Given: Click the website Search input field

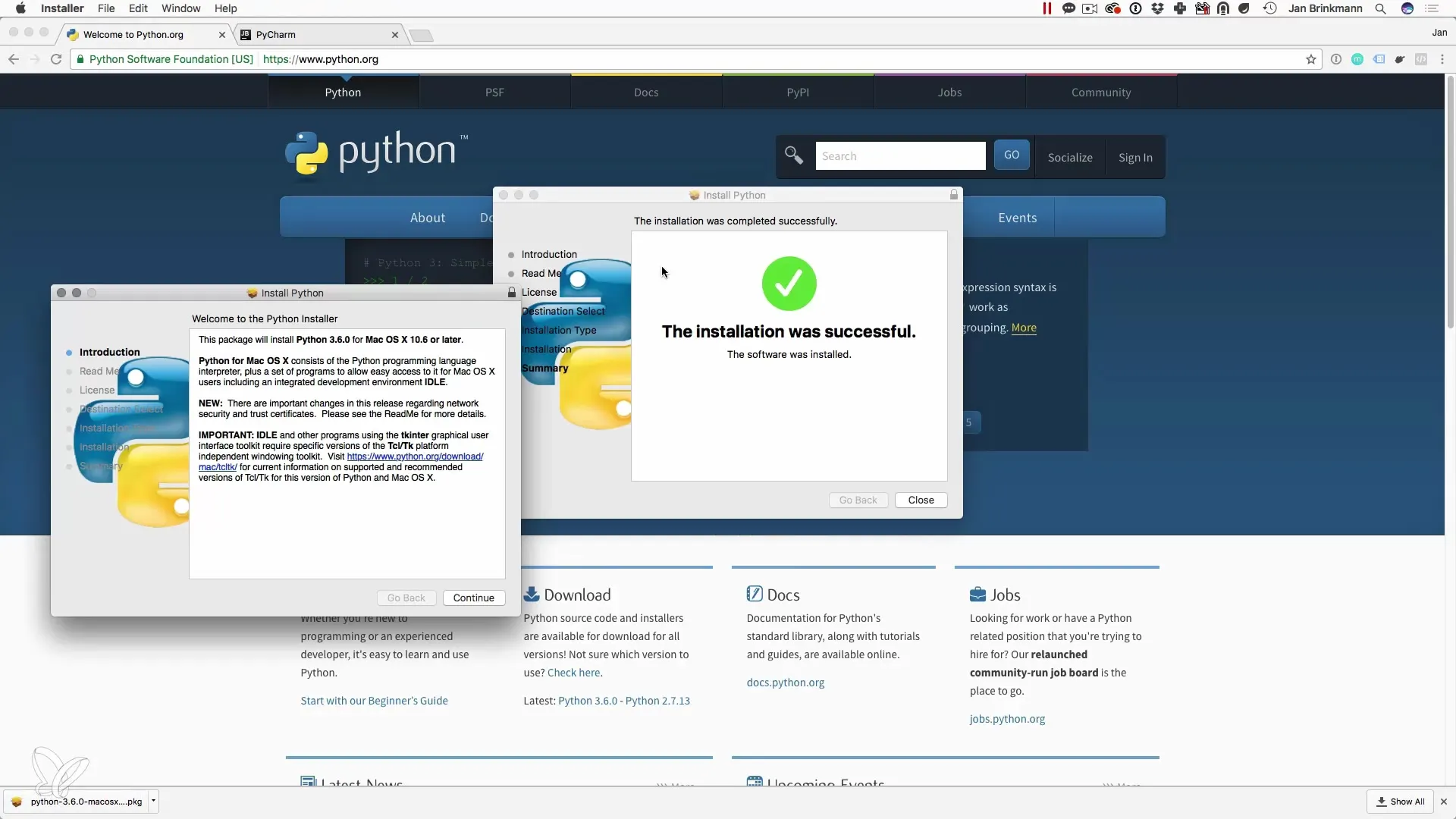Looking at the screenshot, I should 900,155.
